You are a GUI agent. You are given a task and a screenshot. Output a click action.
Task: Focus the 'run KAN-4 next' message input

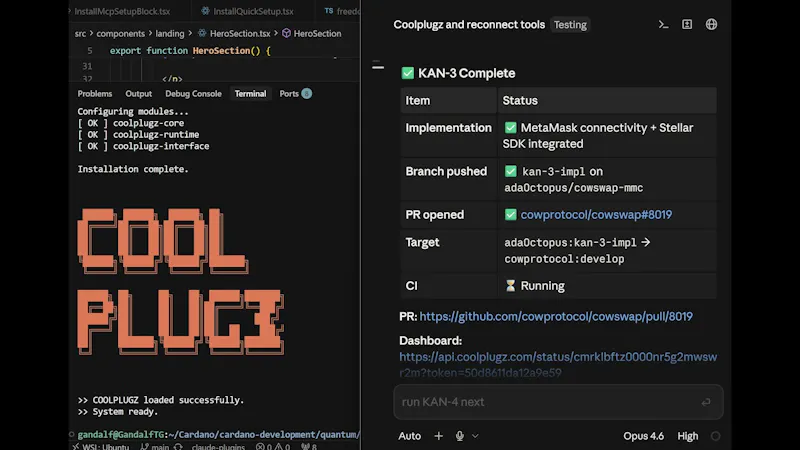coord(558,402)
